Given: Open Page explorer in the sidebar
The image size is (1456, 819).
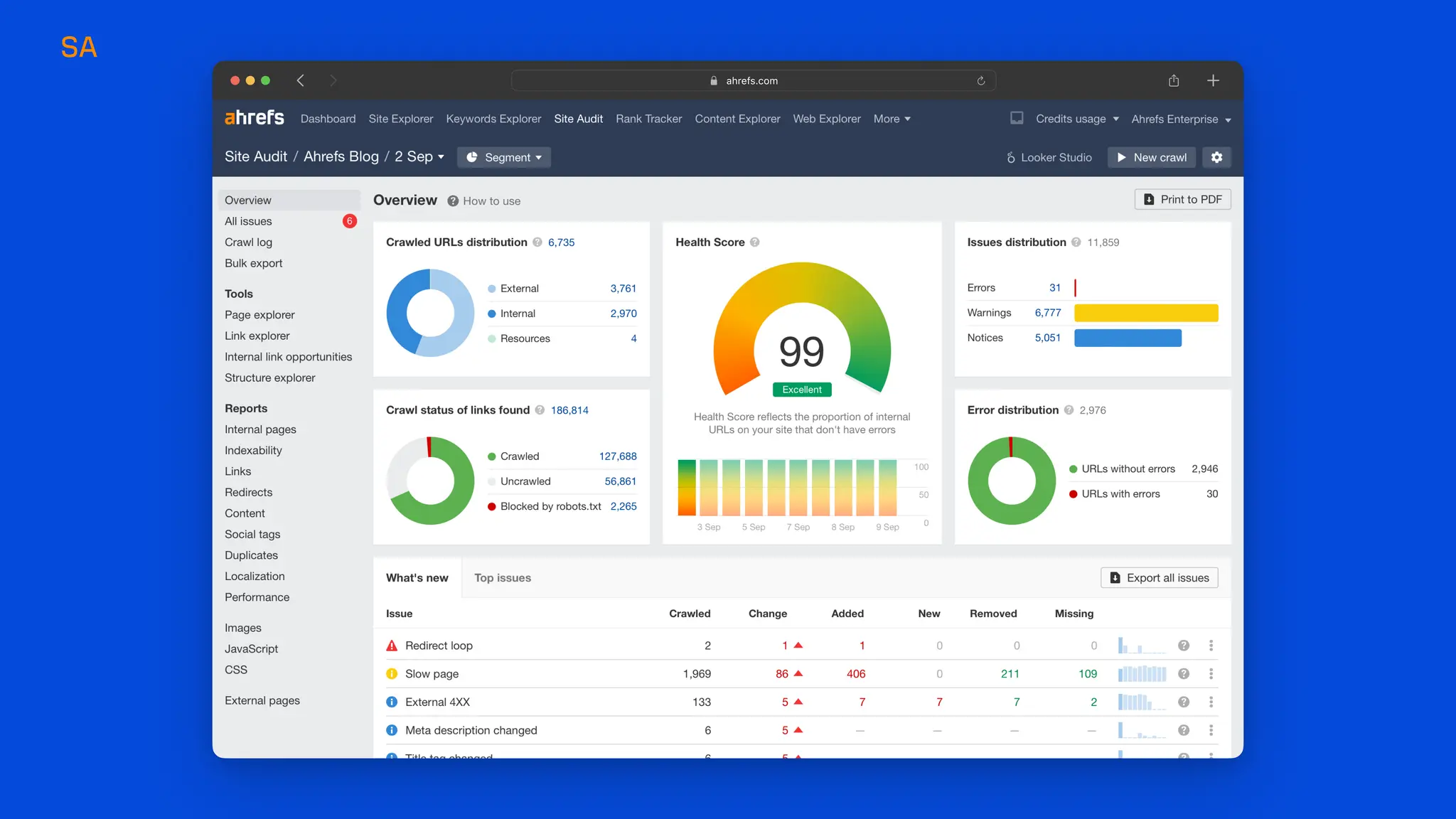Looking at the screenshot, I should [259, 315].
